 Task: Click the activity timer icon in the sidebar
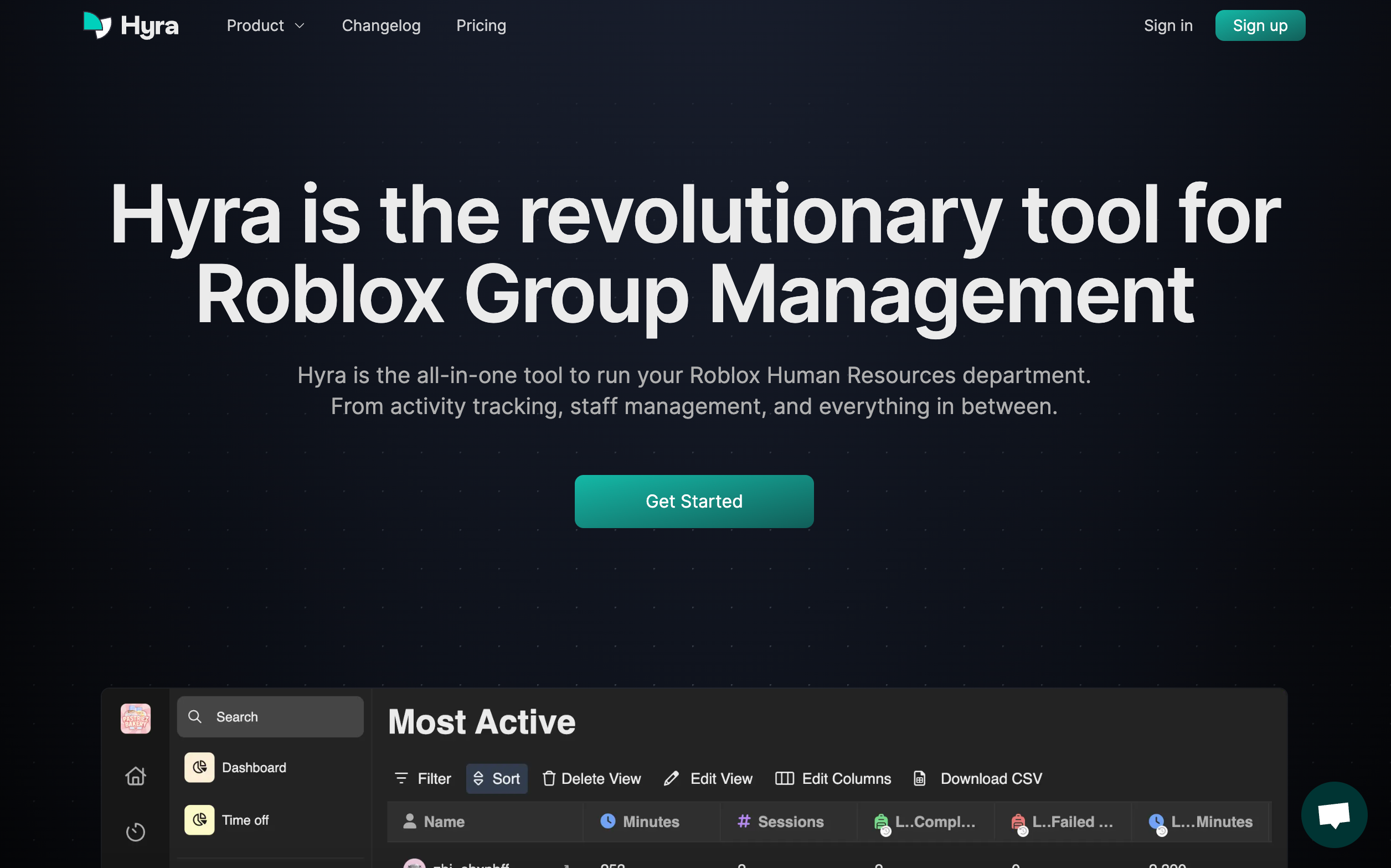136,832
